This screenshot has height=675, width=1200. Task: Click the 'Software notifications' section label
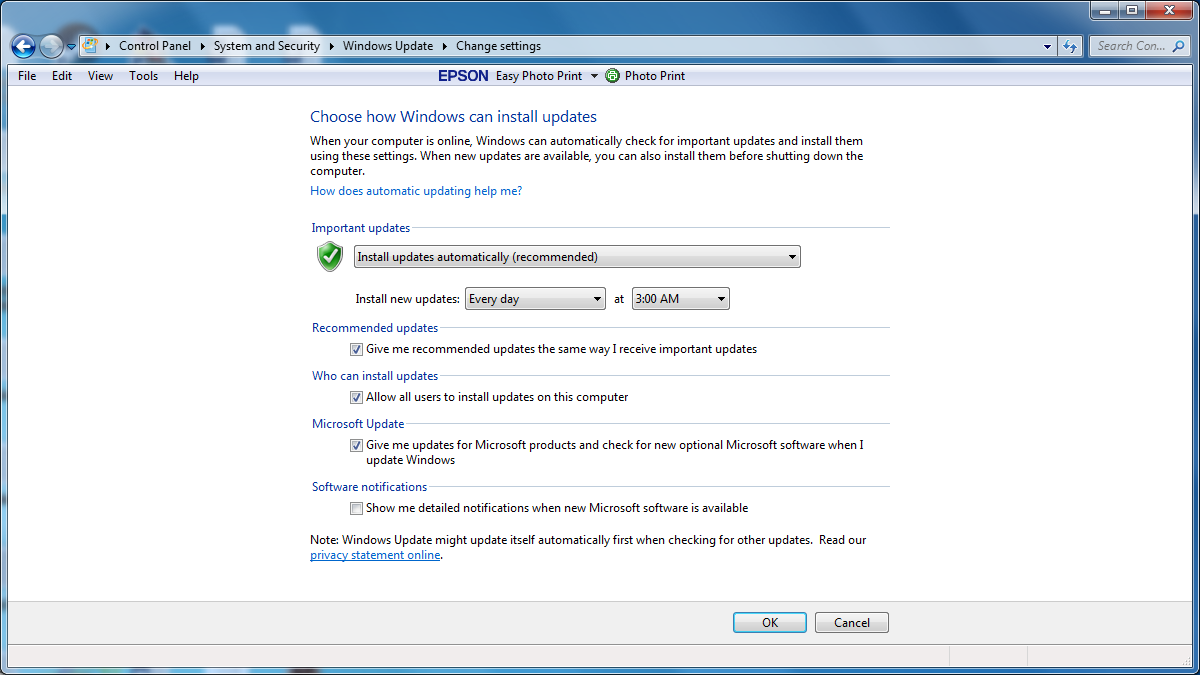point(369,487)
